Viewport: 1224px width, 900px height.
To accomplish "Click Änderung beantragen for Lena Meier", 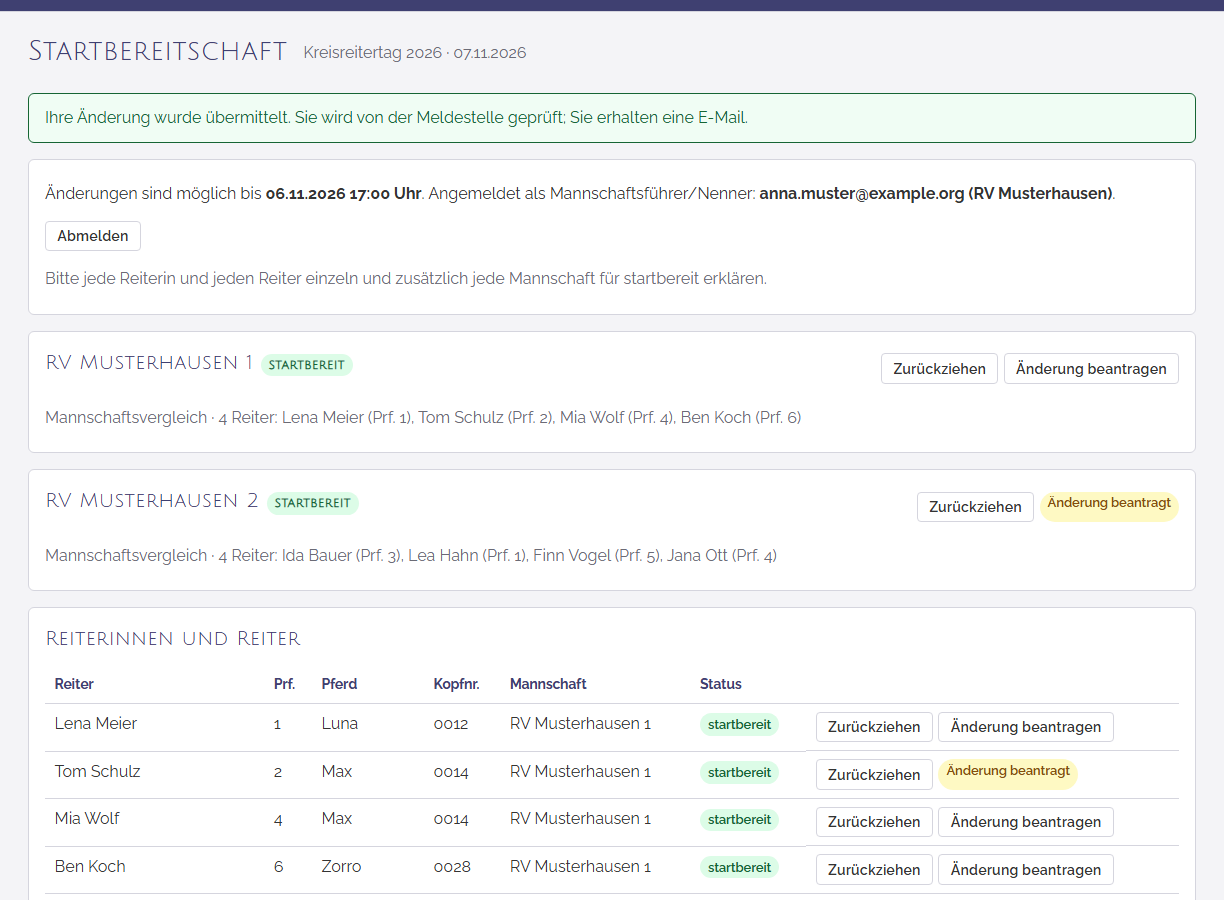I will point(1026,727).
